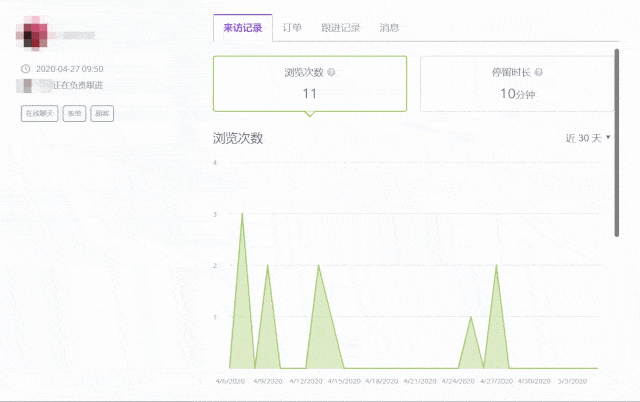Click the 10分钟 duration value

coord(518,94)
